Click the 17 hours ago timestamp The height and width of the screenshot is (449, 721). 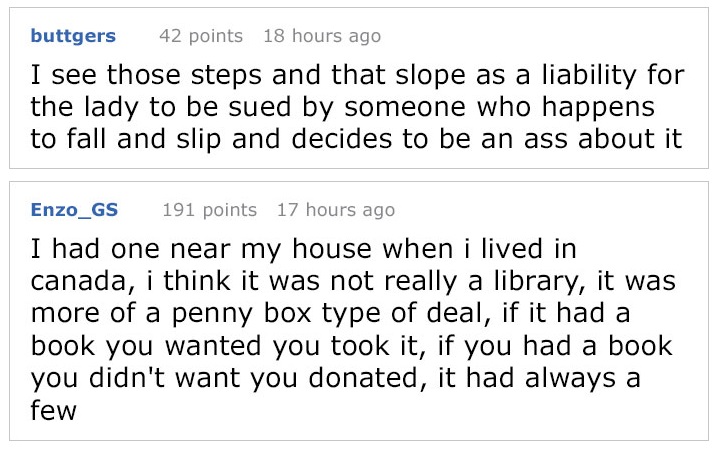click(x=336, y=210)
